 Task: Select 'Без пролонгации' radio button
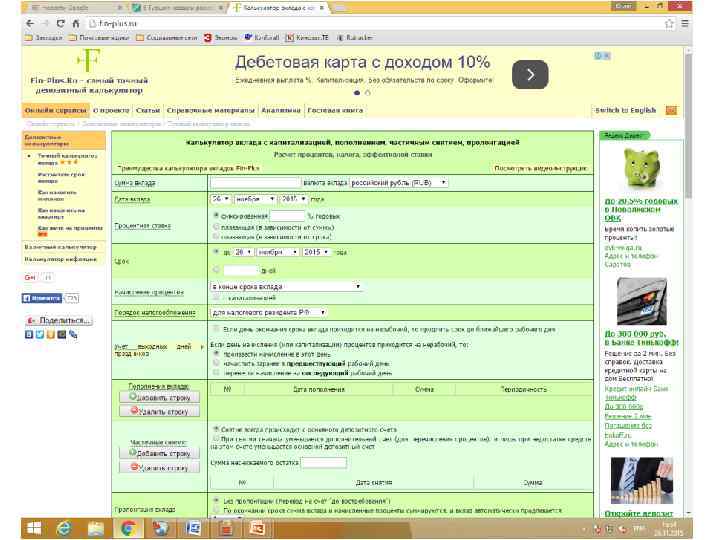point(216,500)
